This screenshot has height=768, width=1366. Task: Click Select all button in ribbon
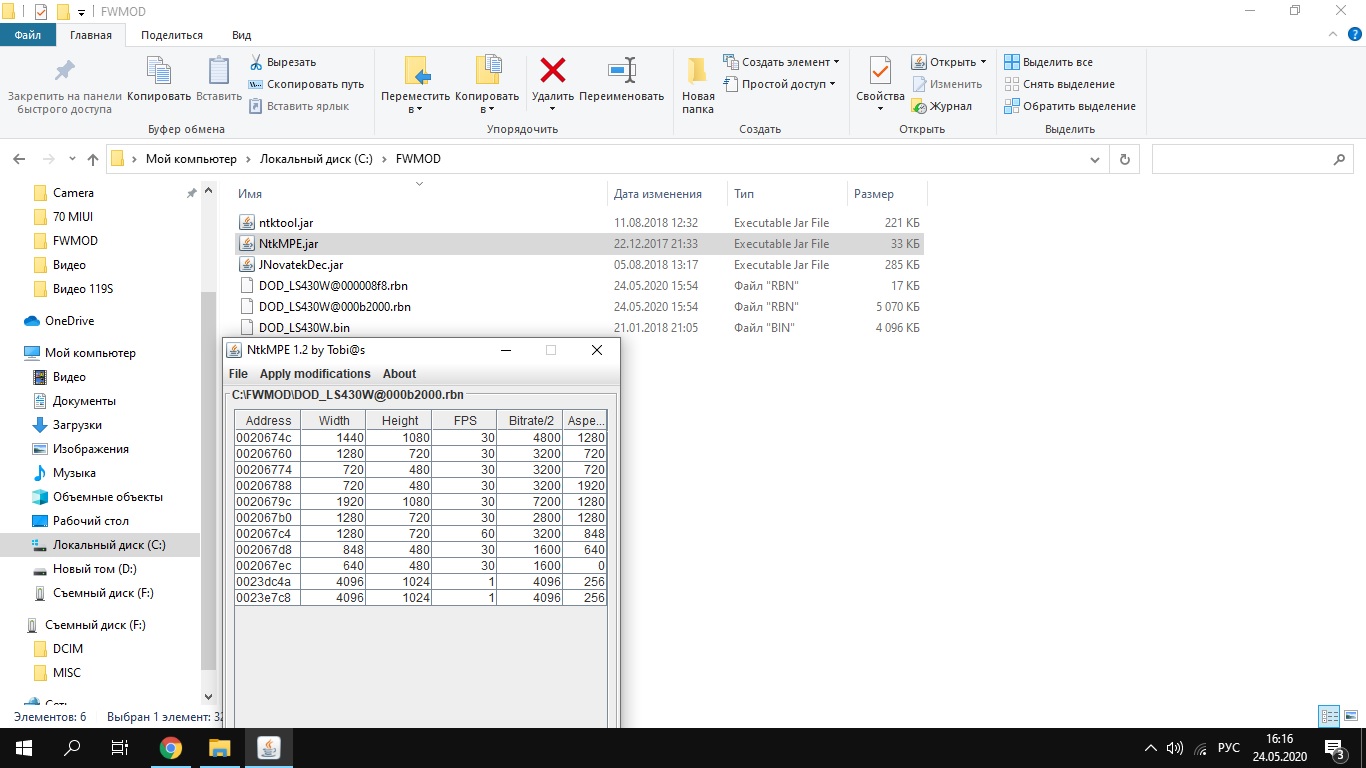[1048, 62]
